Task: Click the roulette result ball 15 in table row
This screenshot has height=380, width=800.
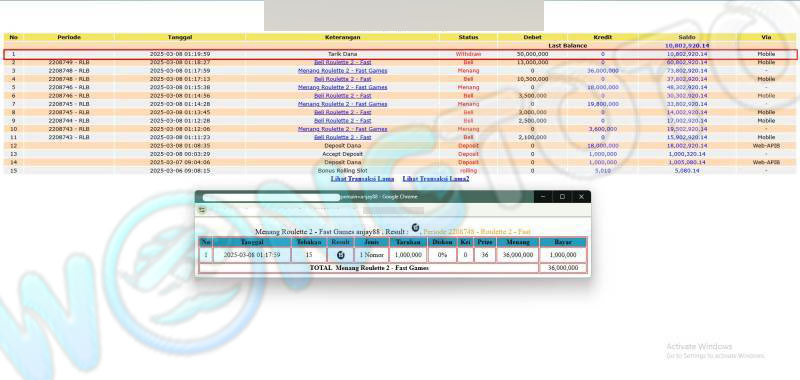Action: coord(340,255)
